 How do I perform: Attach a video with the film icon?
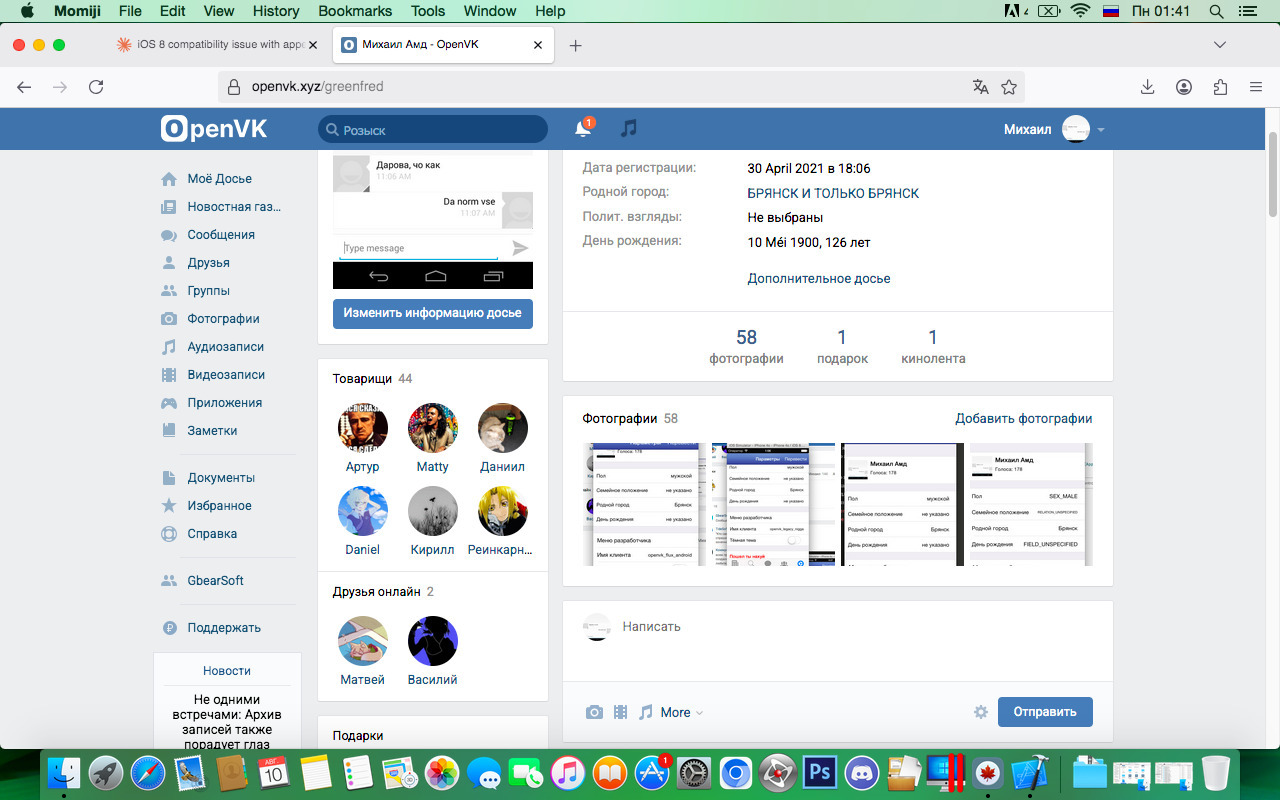621,712
